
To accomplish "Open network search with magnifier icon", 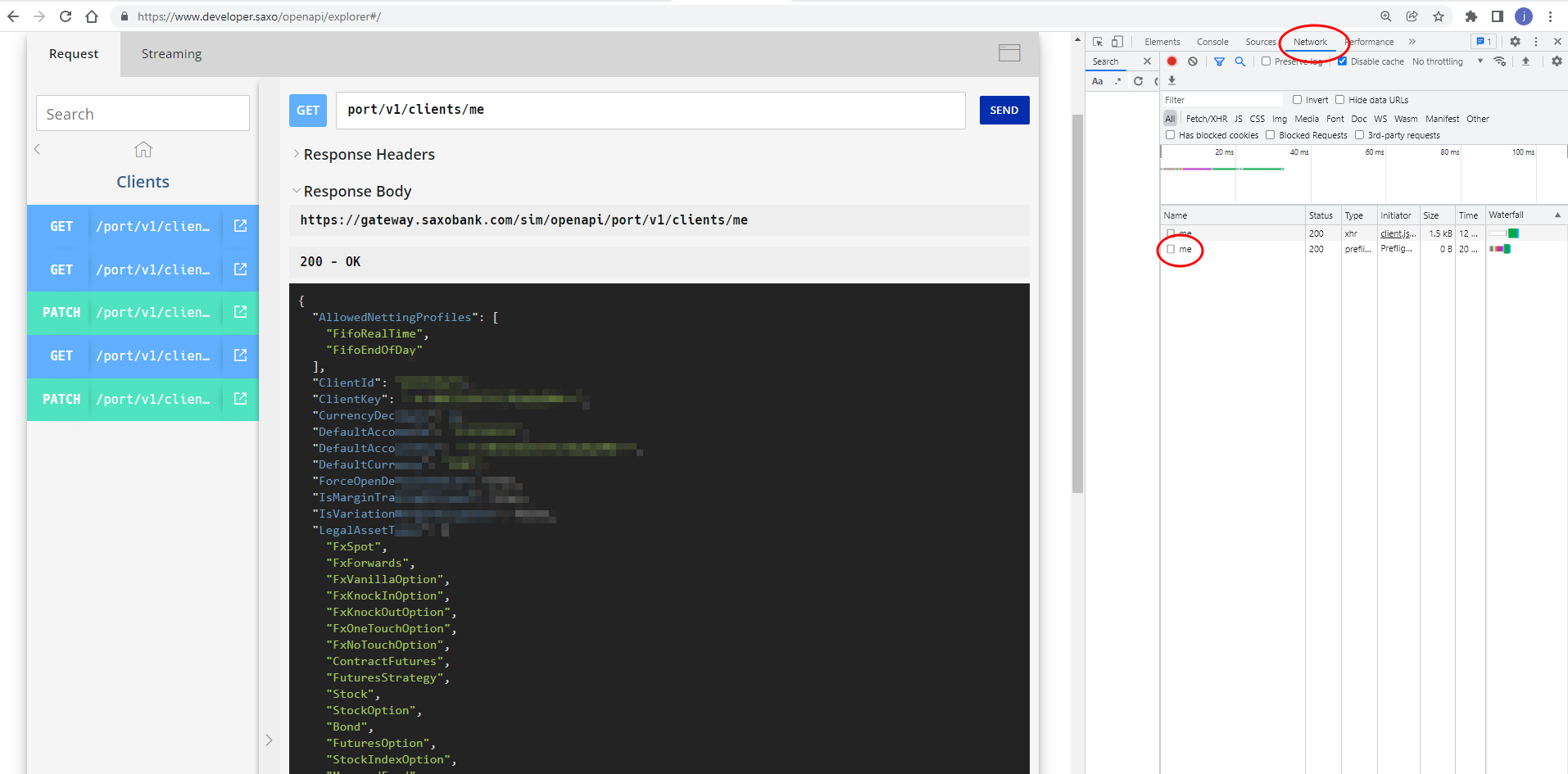I will pos(1240,61).
